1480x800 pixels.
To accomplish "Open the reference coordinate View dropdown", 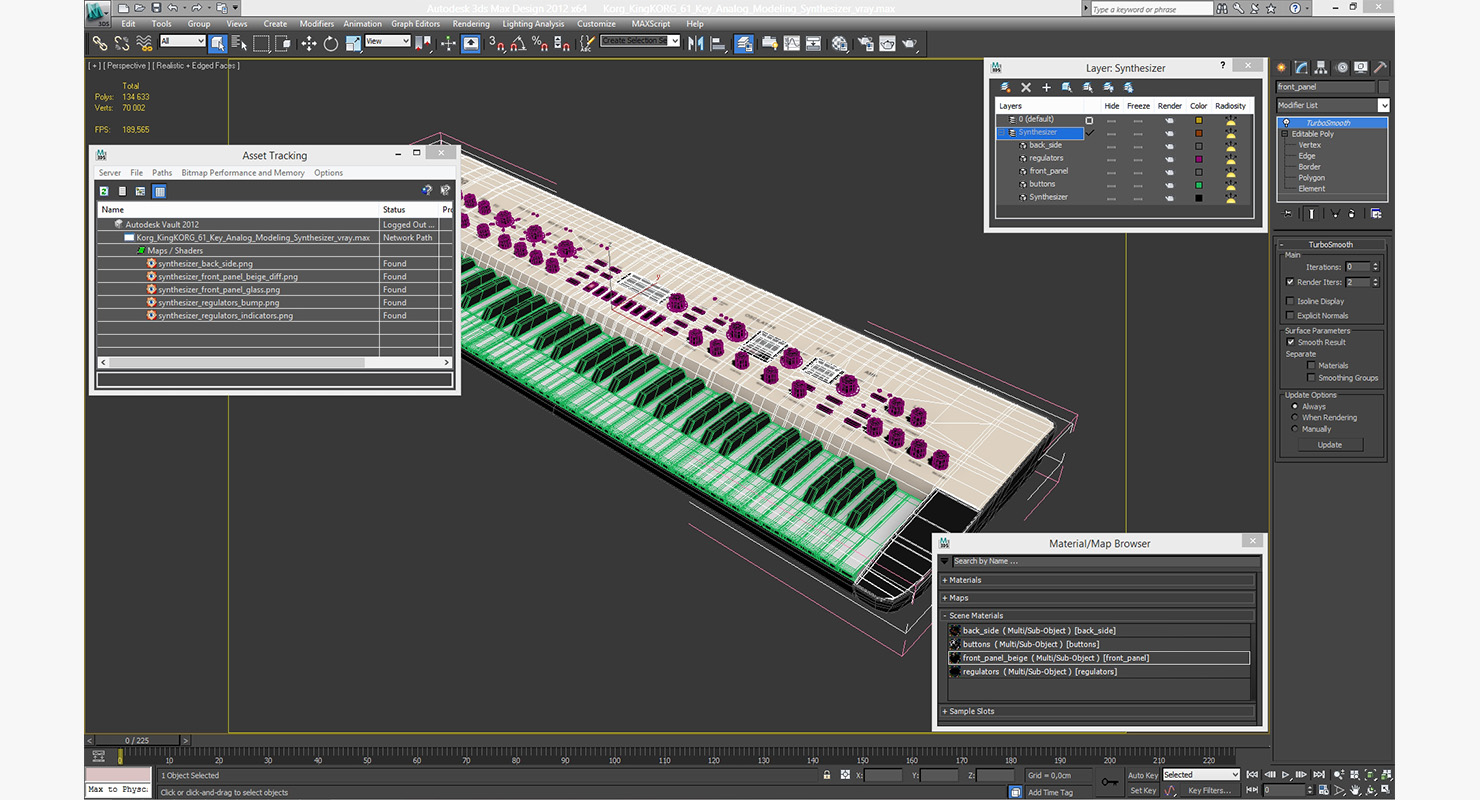I will pos(388,41).
